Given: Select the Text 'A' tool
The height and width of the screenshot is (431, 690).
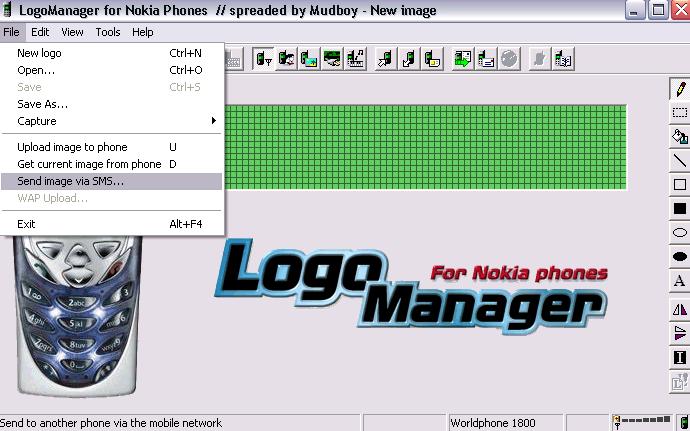Looking at the screenshot, I should [x=680, y=280].
